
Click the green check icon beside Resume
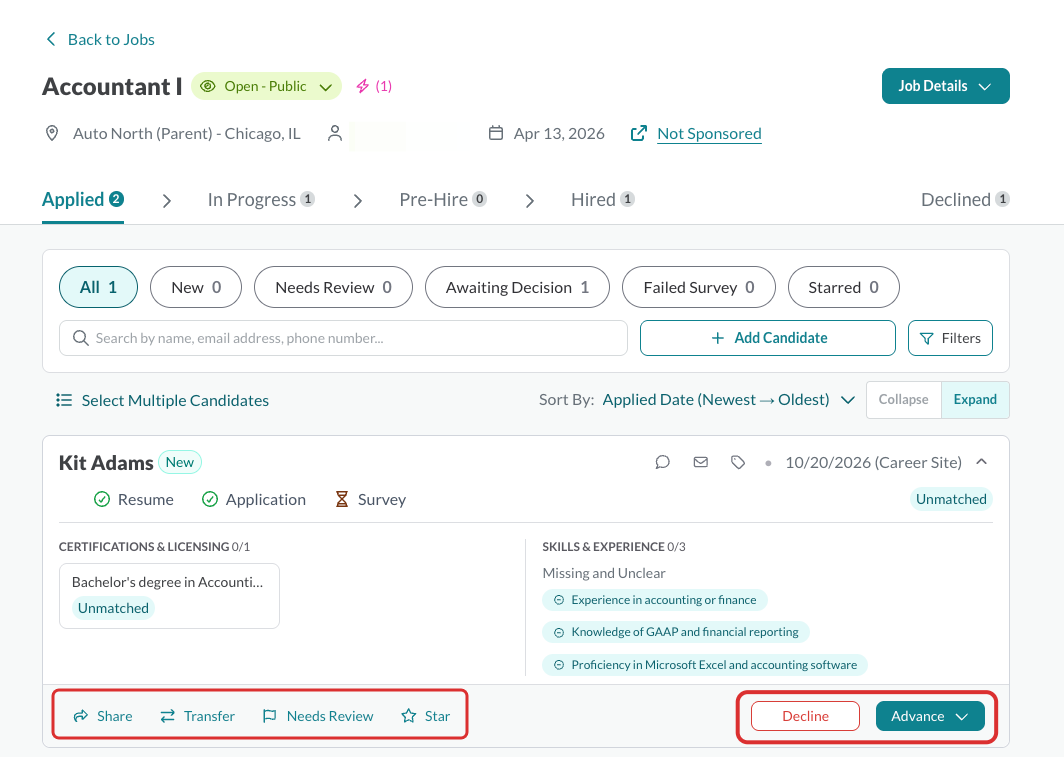tap(102, 499)
